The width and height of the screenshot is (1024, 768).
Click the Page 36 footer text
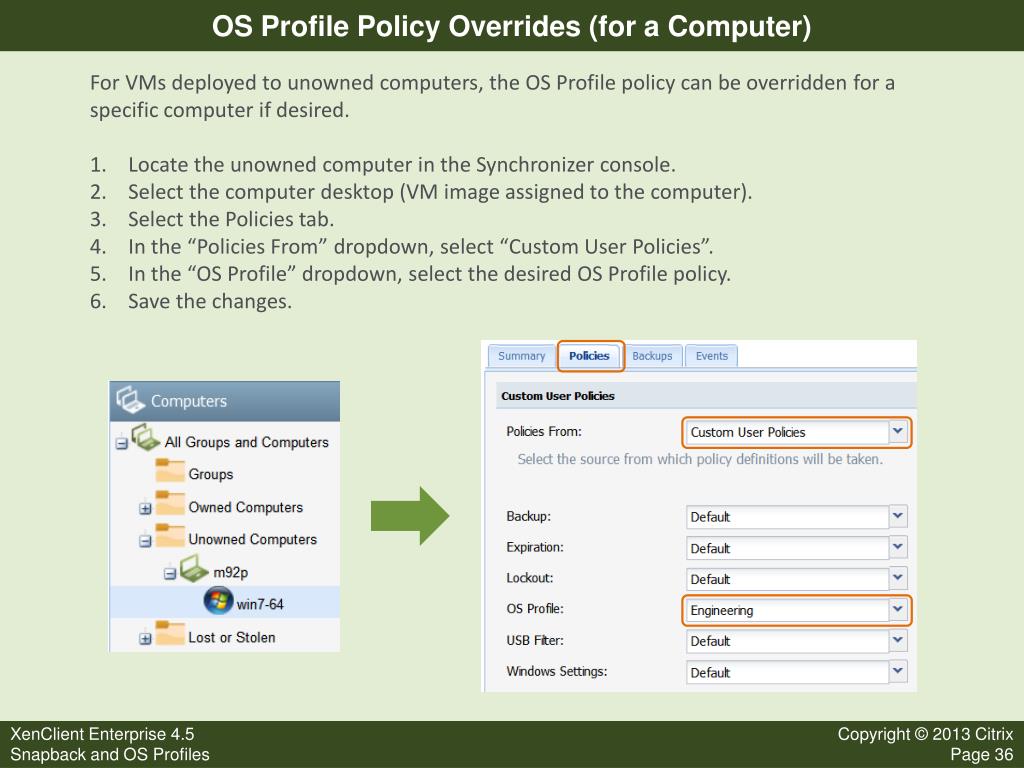click(x=981, y=754)
